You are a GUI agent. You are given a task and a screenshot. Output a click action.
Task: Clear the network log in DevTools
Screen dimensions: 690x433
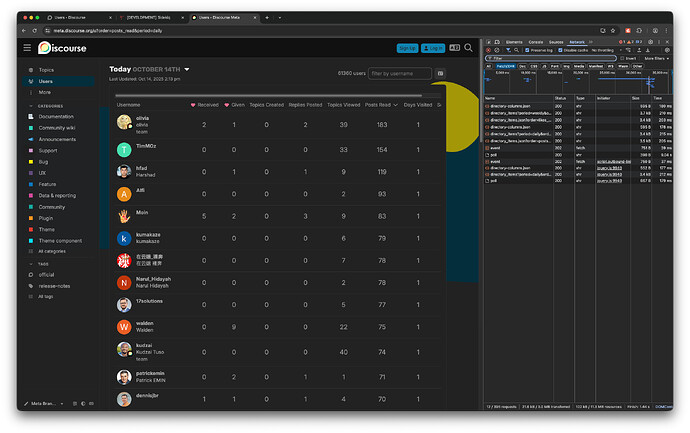coord(497,50)
